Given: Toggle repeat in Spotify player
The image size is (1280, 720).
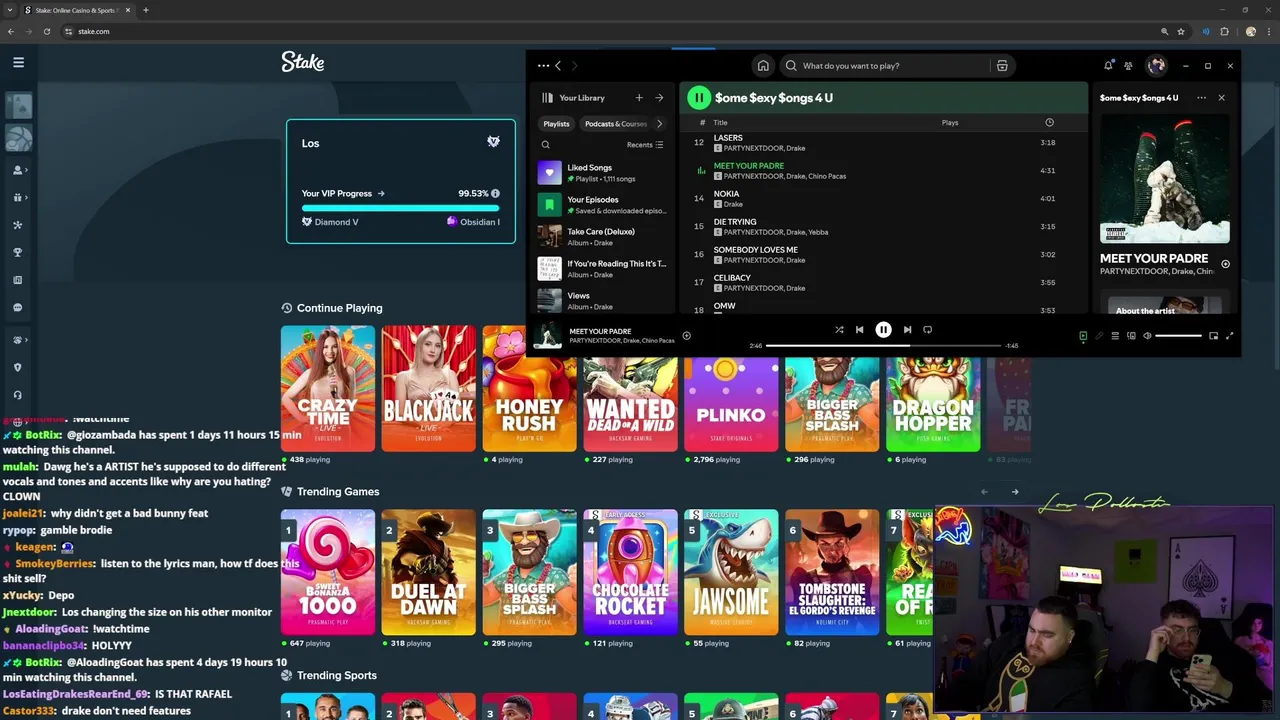Looking at the screenshot, I should click(927, 330).
